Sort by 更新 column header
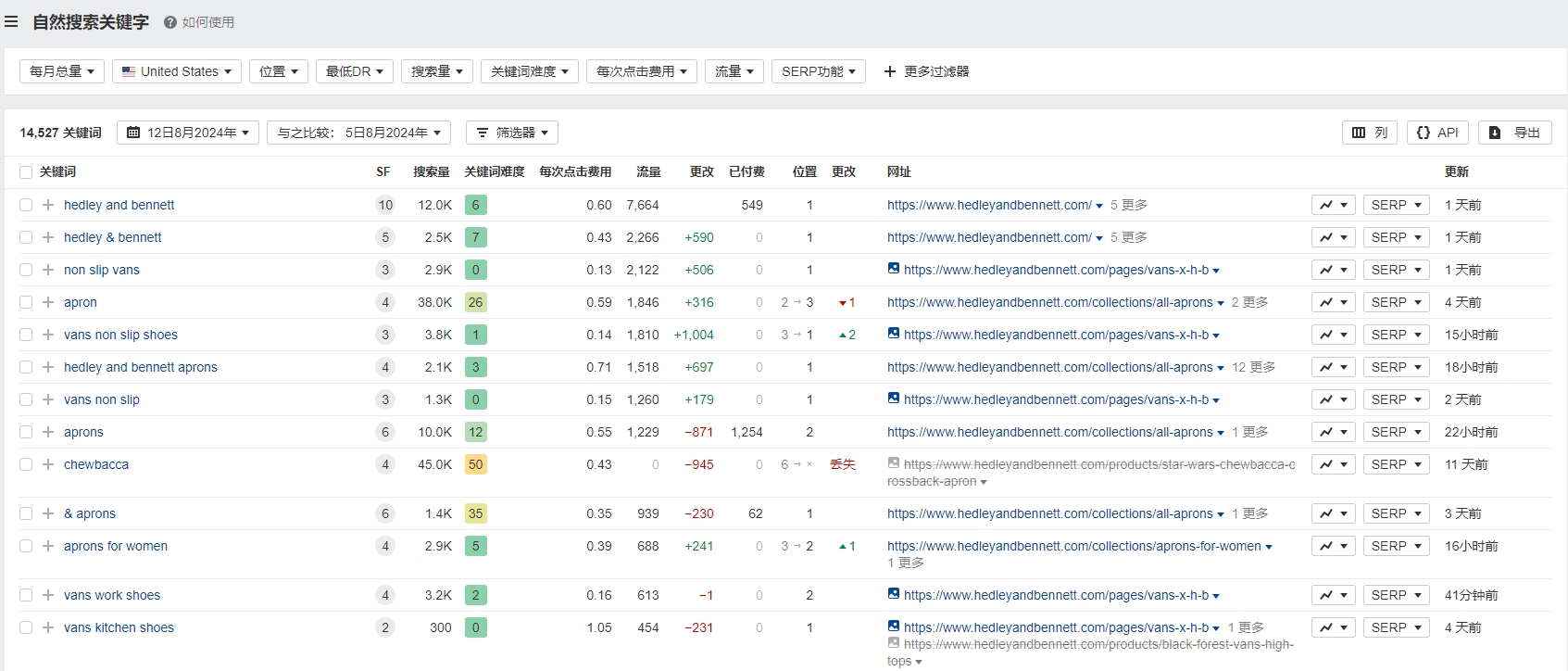1568x671 pixels. click(1457, 171)
